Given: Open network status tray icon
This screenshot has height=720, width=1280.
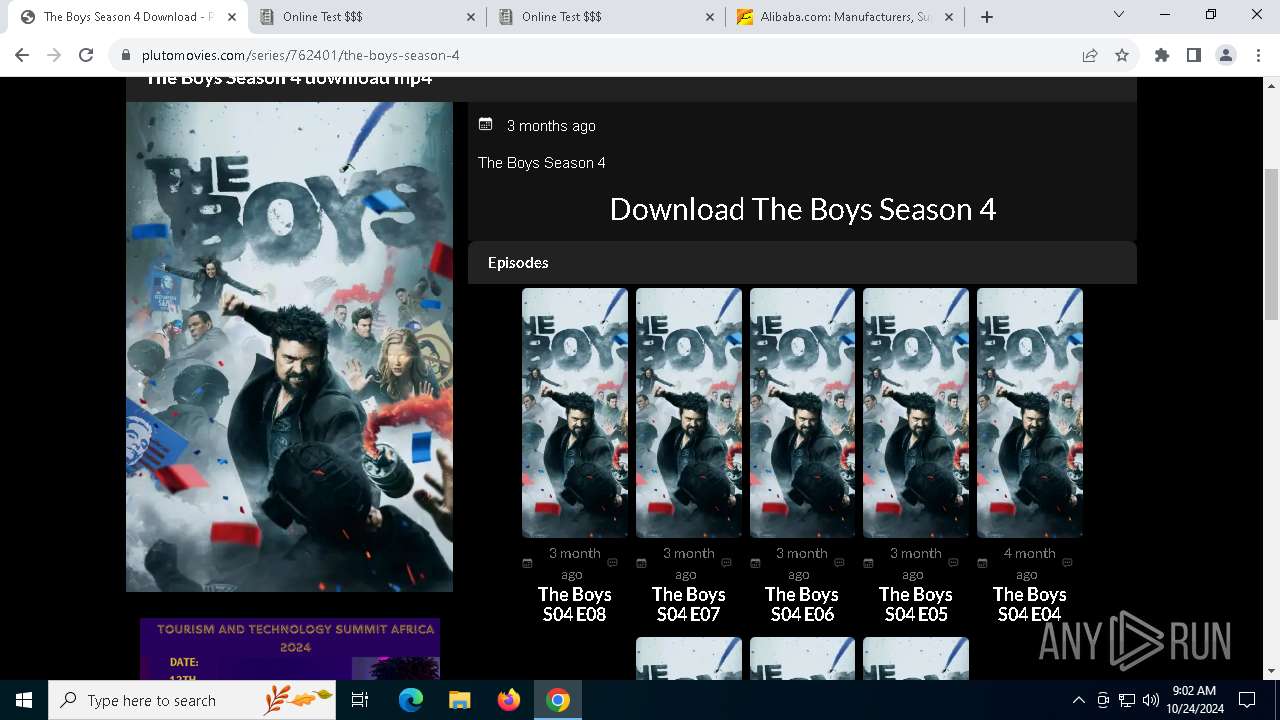Looking at the screenshot, I should pos(1127,700).
